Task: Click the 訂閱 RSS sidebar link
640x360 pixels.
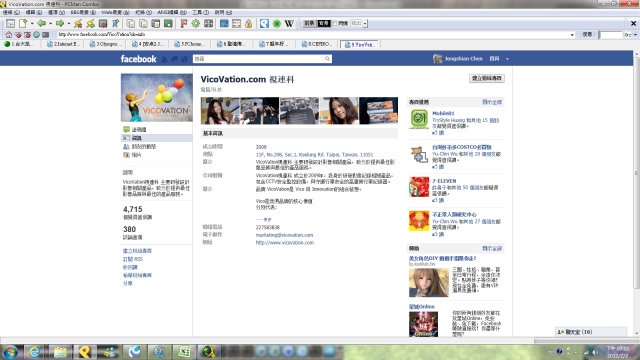Action: (133, 259)
